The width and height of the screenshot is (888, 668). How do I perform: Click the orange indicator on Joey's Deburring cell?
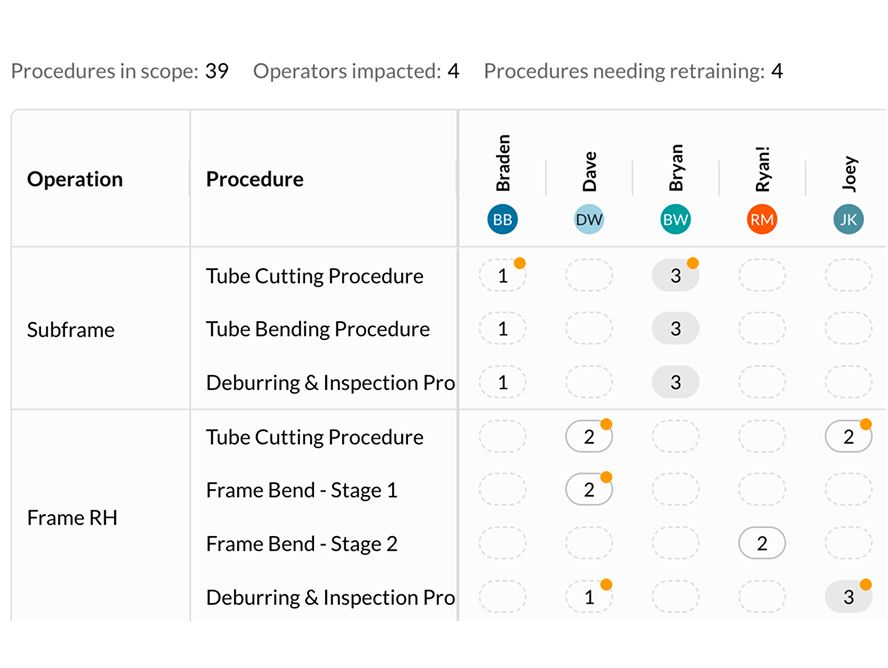pos(865,584)
